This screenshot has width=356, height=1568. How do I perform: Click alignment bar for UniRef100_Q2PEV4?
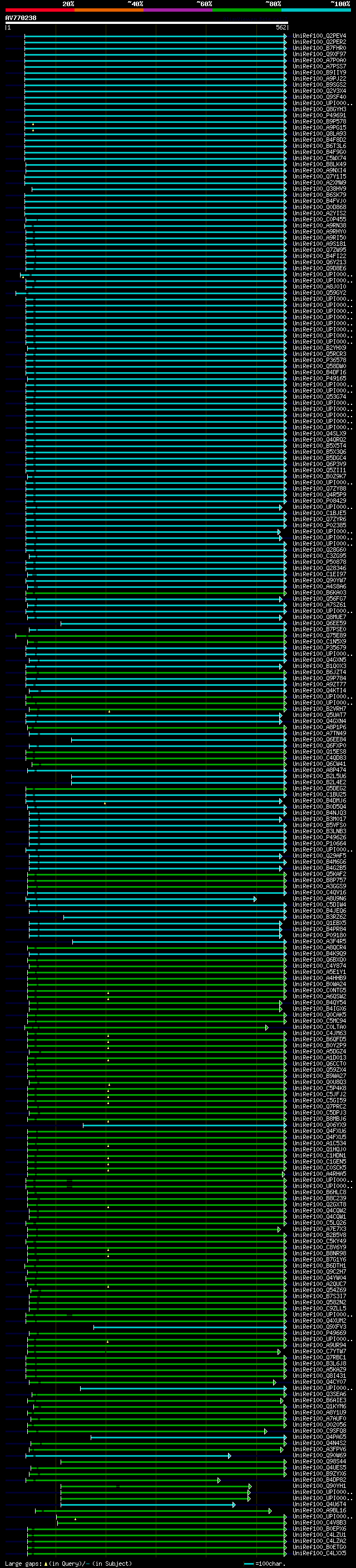[155, 36]
